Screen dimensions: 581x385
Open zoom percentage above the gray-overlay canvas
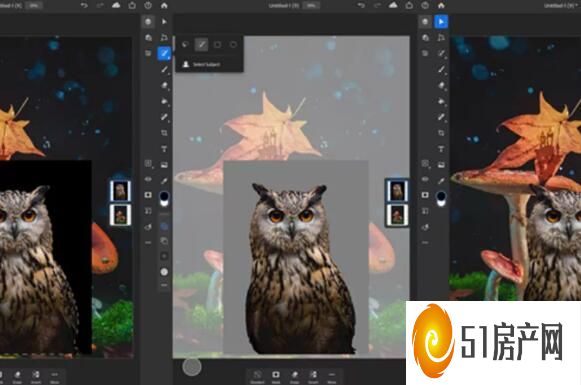311,6
